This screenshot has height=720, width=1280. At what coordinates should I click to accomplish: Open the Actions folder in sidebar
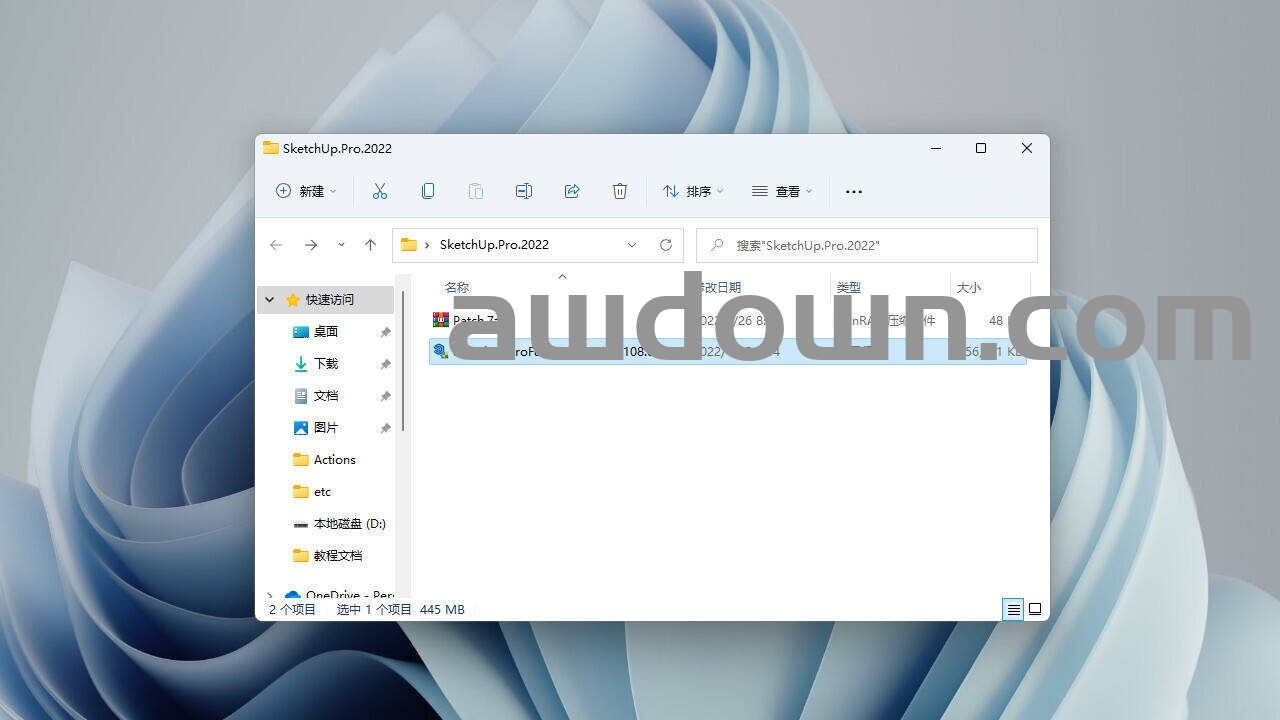click(x=334, y=460)
